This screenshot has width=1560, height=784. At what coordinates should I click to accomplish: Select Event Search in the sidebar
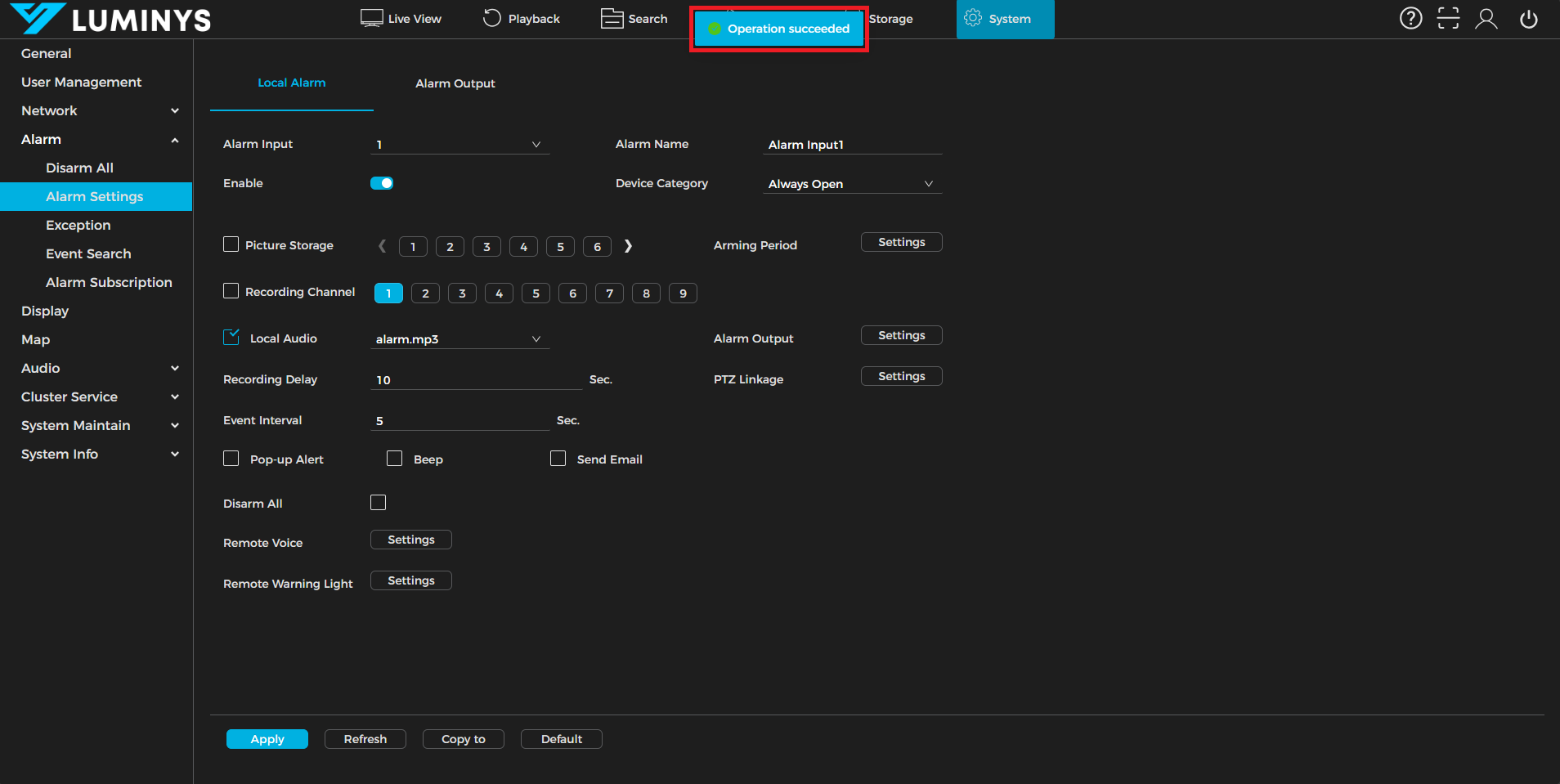(x=88, y=253)
